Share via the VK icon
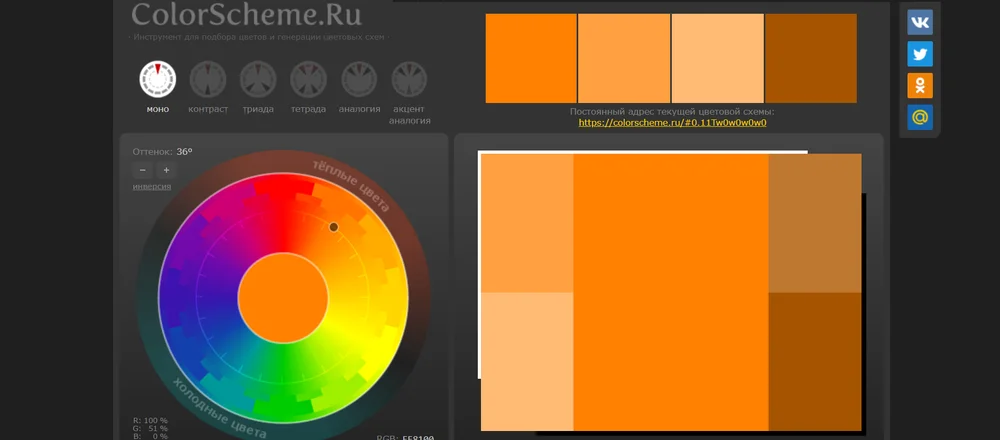 pyautogui.click(x=920, y=22)
